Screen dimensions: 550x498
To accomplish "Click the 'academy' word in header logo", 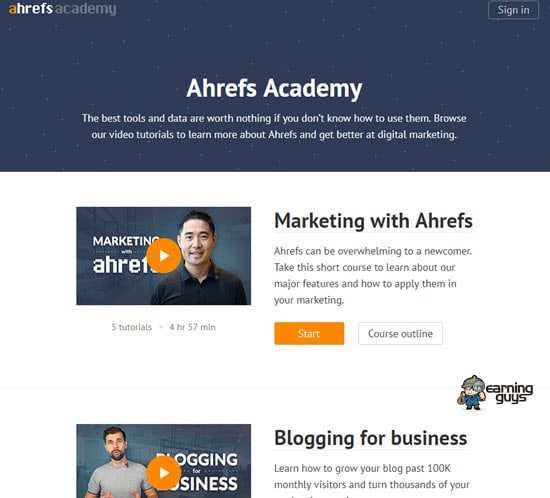I will click(x=86, y=9).
